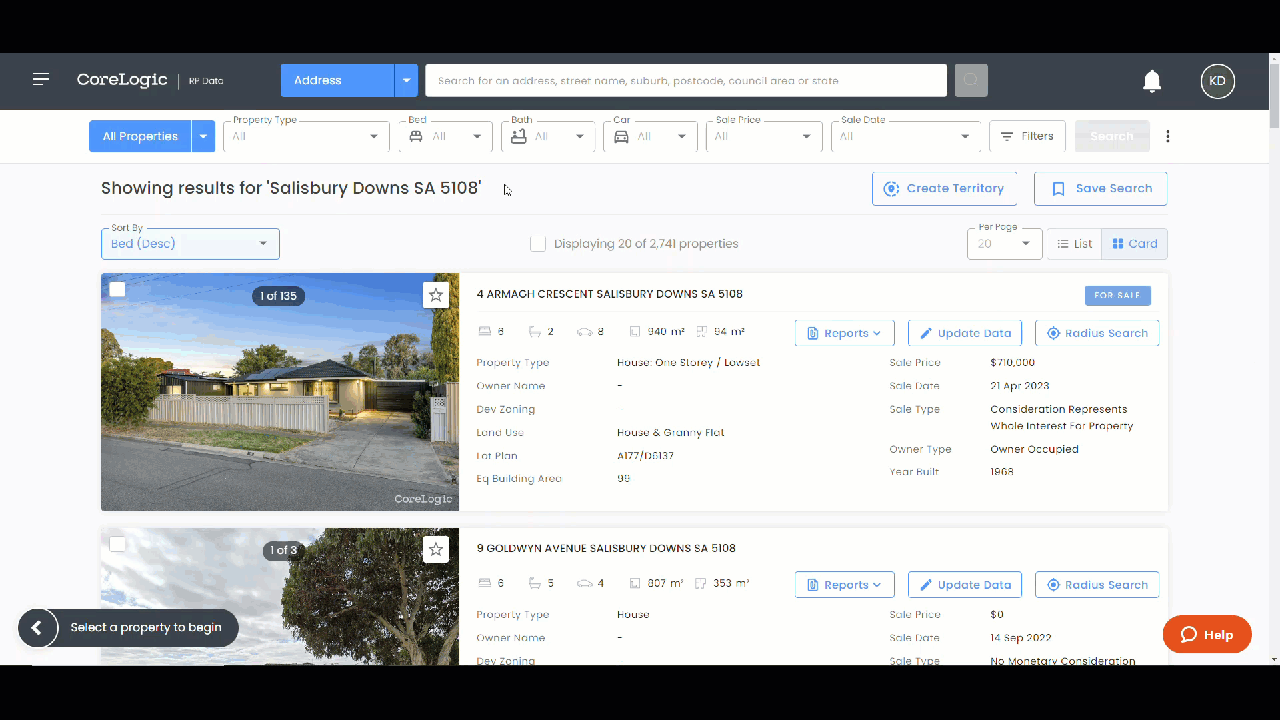Click the grey search submit button beside address bar
1280x720 pixels.
pyautogui.click(x=971, y=80)
